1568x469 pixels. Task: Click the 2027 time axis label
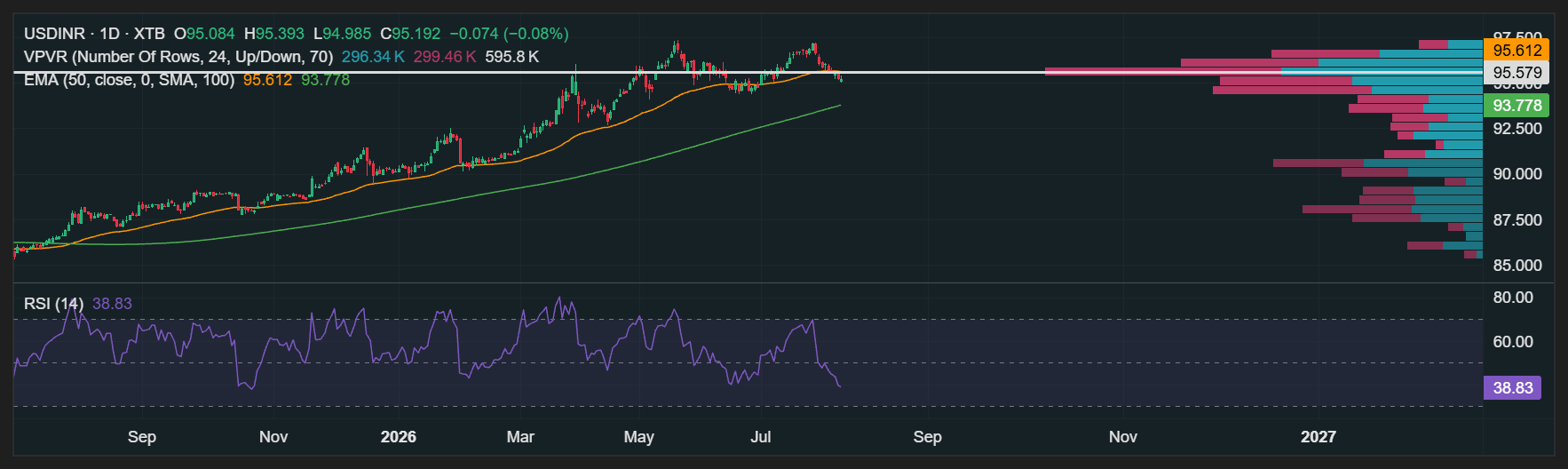[x=1319, y=437]
